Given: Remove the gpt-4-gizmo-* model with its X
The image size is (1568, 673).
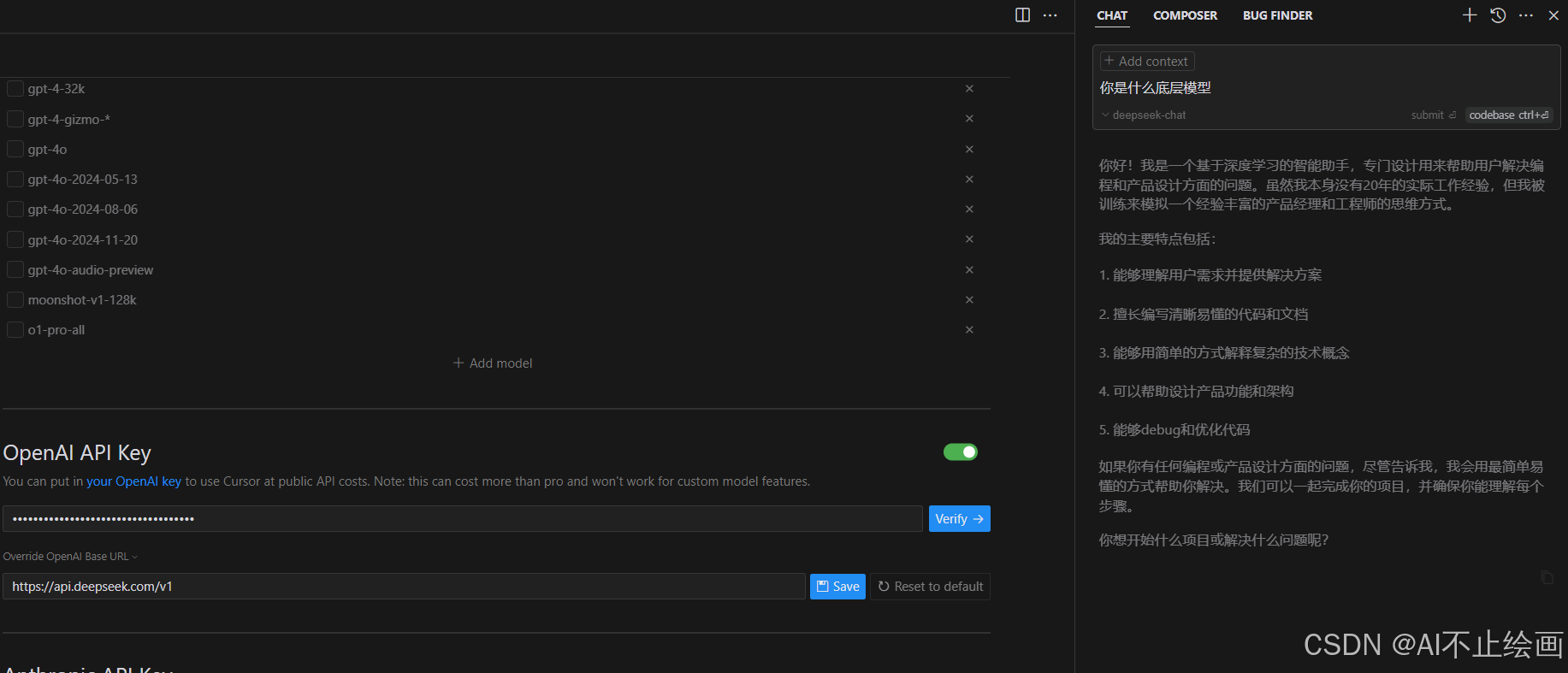Looking at the screenshot, I should click(x=969, y=119).
